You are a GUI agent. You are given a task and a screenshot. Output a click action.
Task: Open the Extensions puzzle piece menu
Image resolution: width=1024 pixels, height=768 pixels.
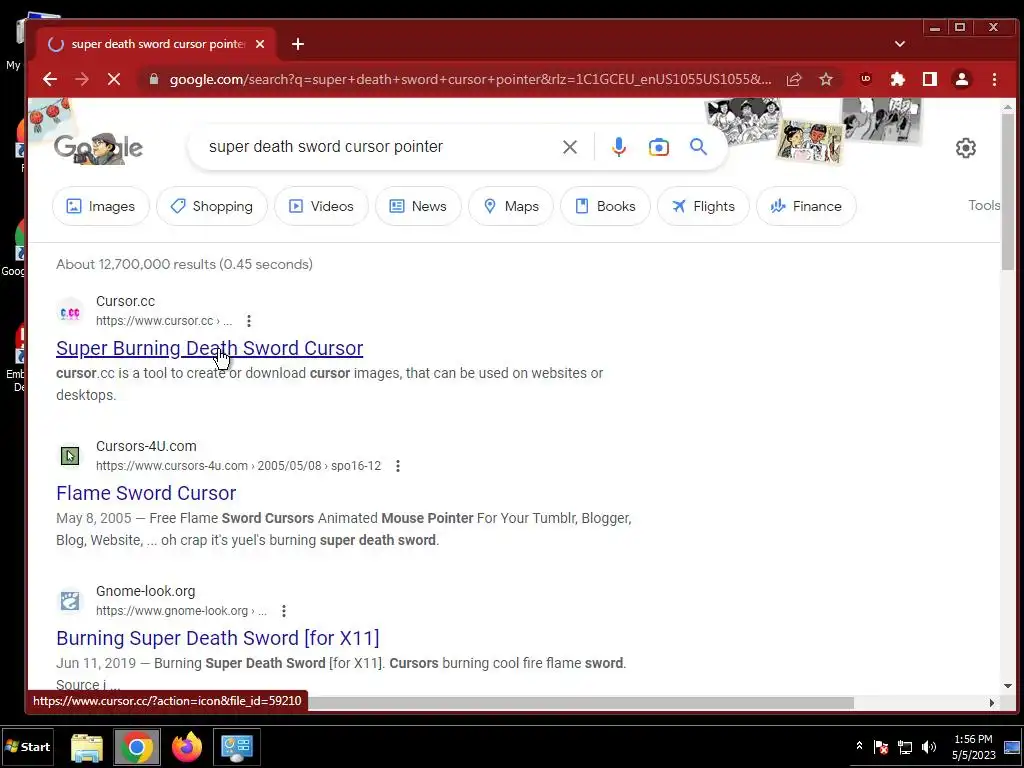tap(898, 80)
